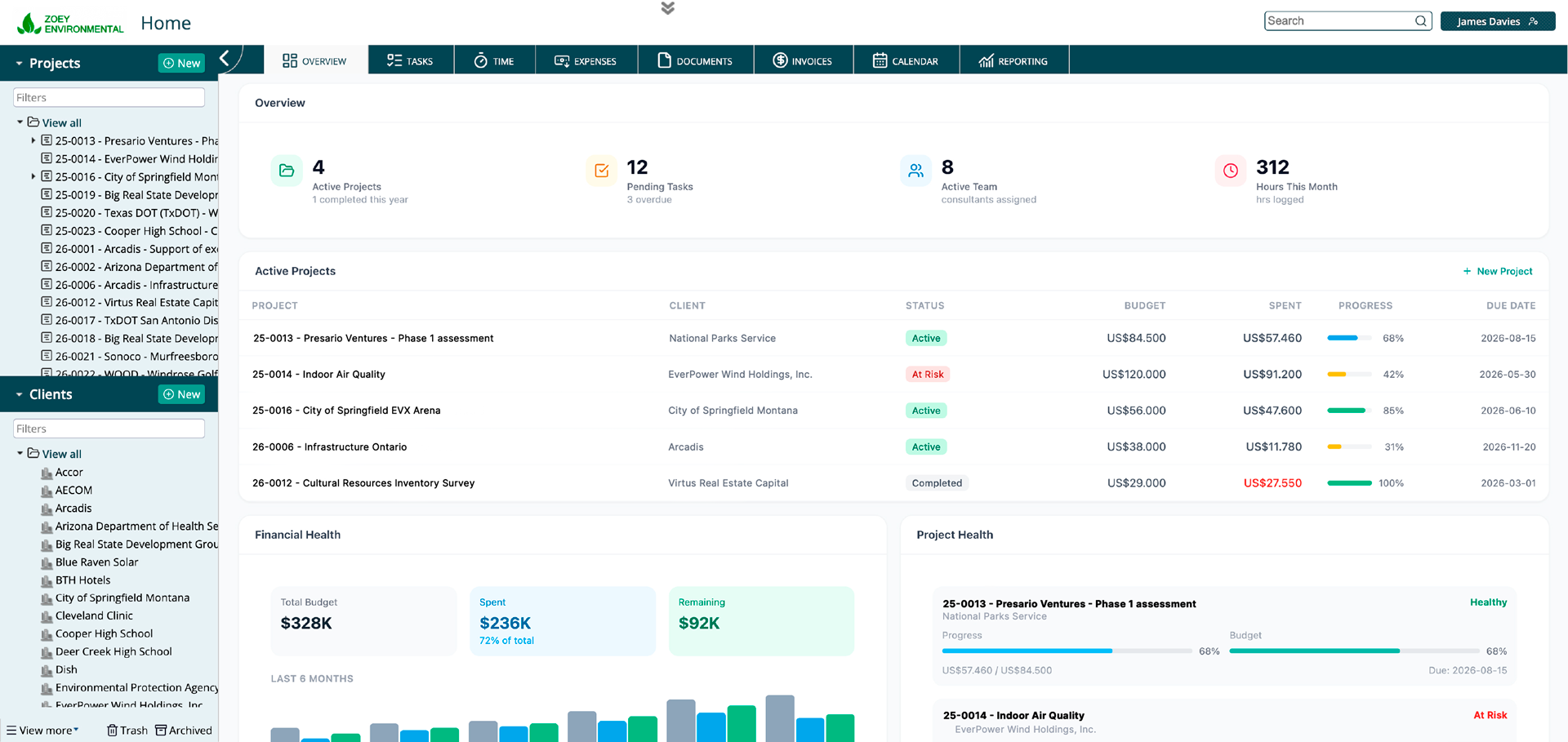This screenshot has height=742, width=1568.
Task: Click the Active Projects folder icon
Action: (x=287, y=171)
